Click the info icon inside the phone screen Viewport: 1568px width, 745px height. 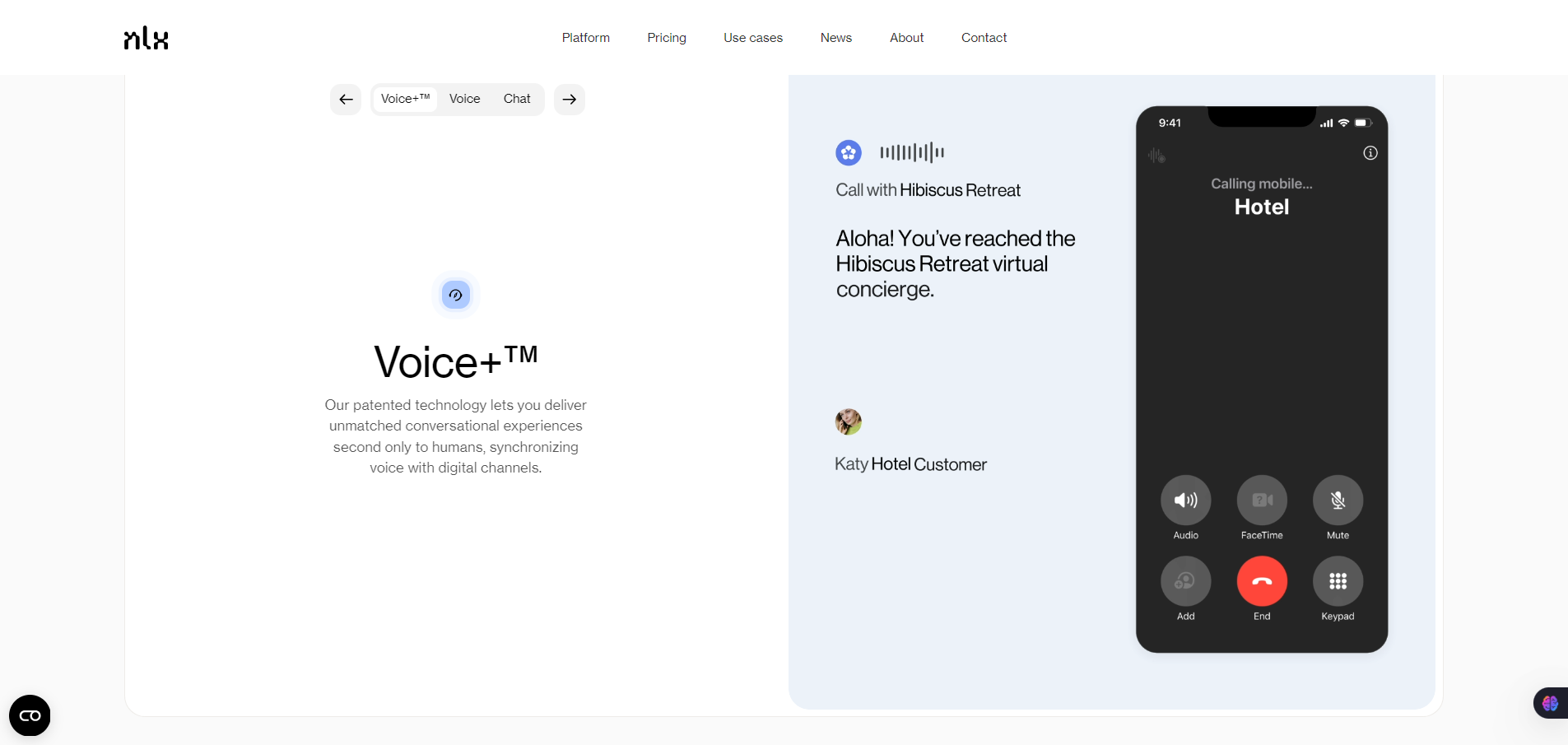[1370, 153]
